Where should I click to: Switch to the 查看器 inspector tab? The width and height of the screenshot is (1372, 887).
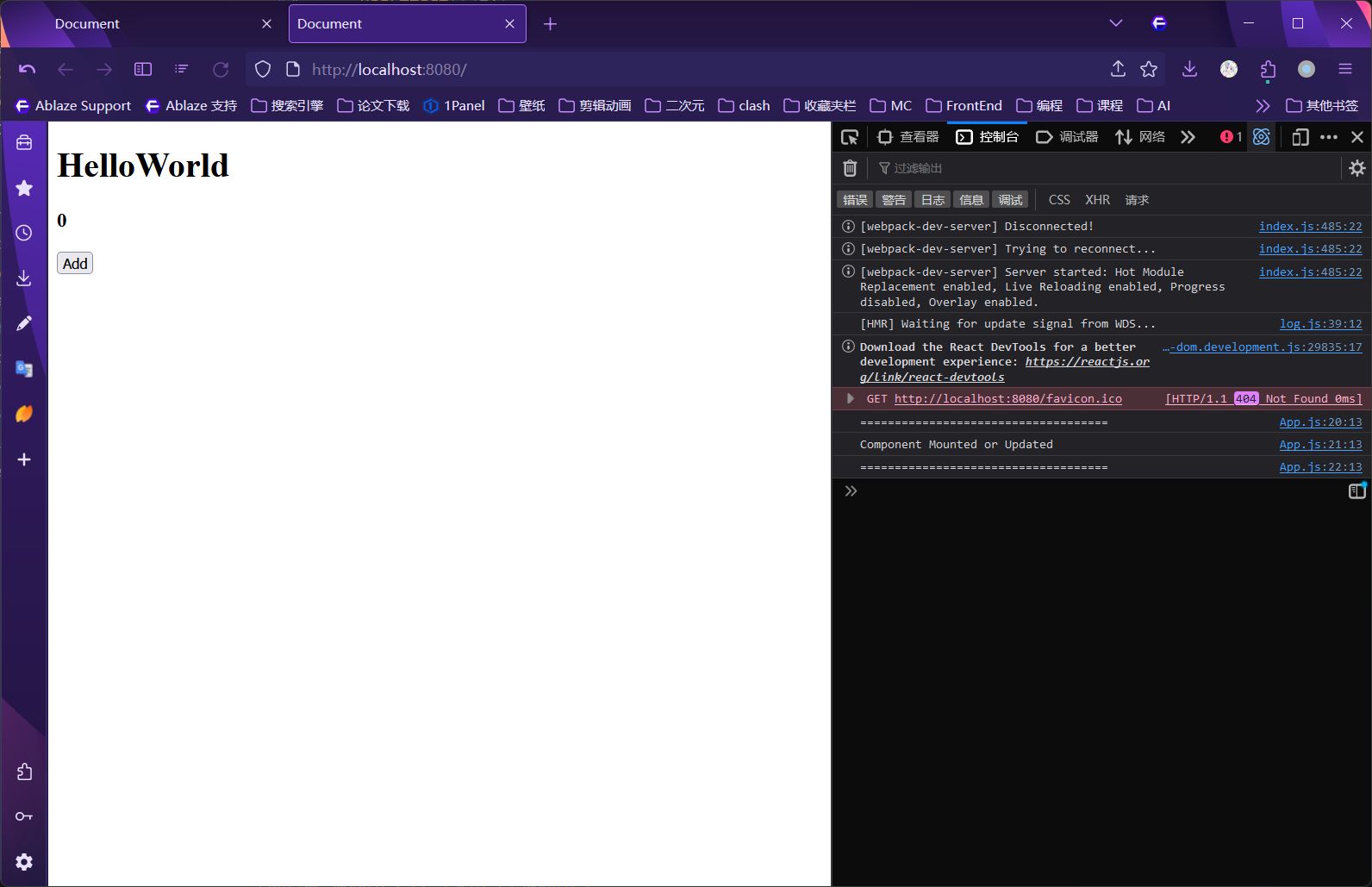tap(908, 137)
